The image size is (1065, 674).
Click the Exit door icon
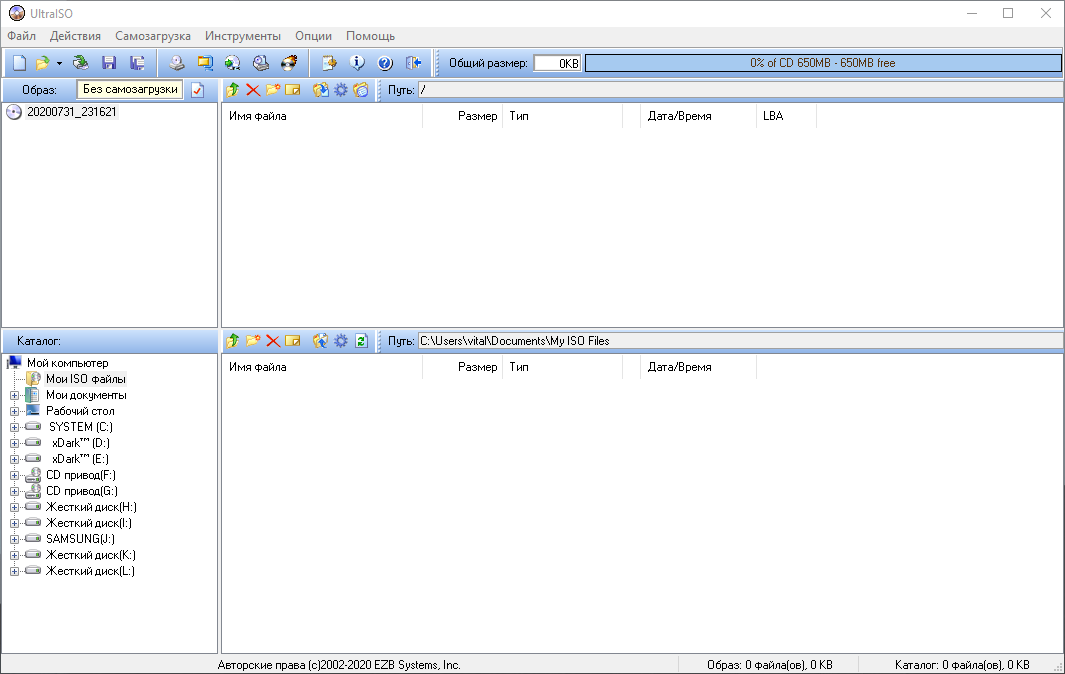coord(414,63)
